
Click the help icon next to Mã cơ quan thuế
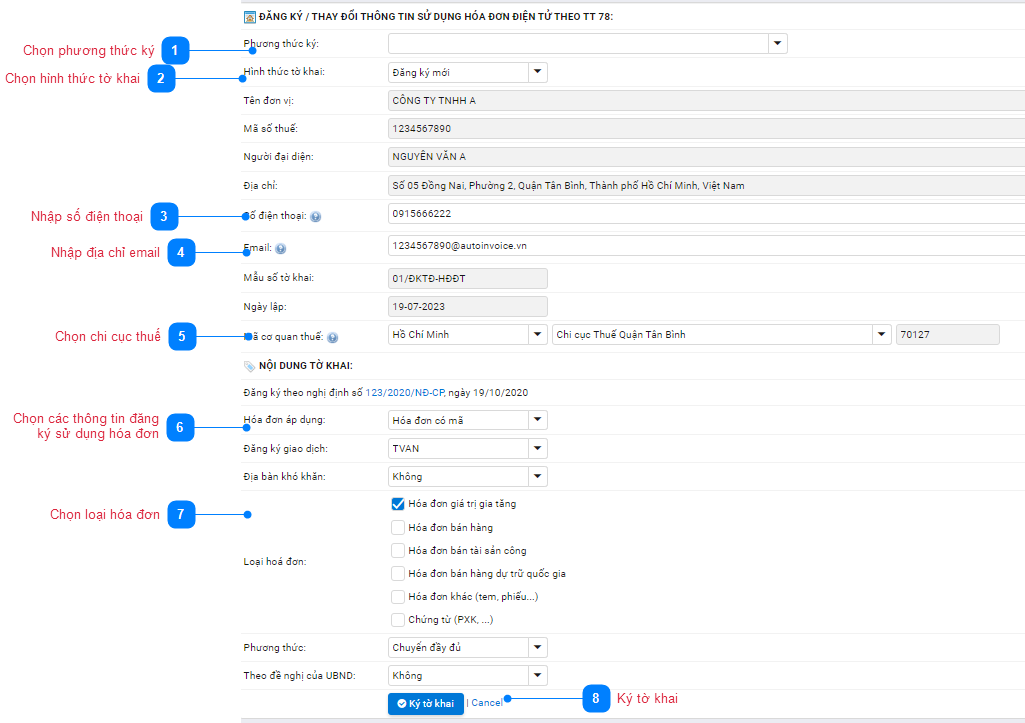(x=332, y=338)
